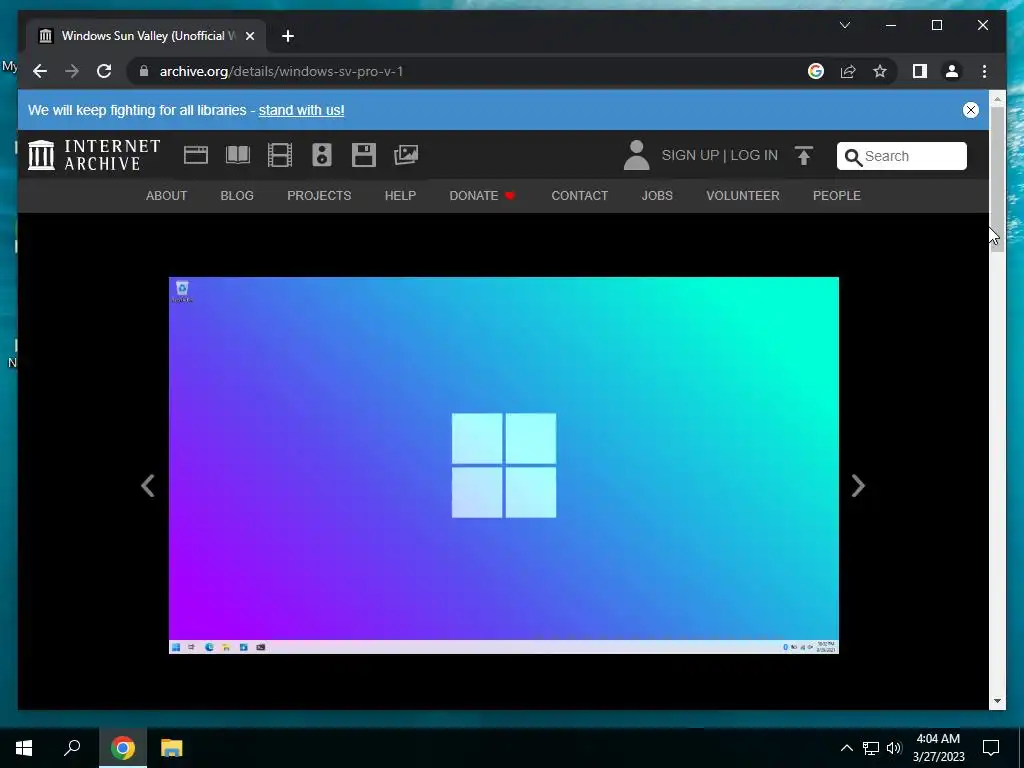Click the stand with us link
Viewport: 1024px width, 768px height.
click(301, 110)
